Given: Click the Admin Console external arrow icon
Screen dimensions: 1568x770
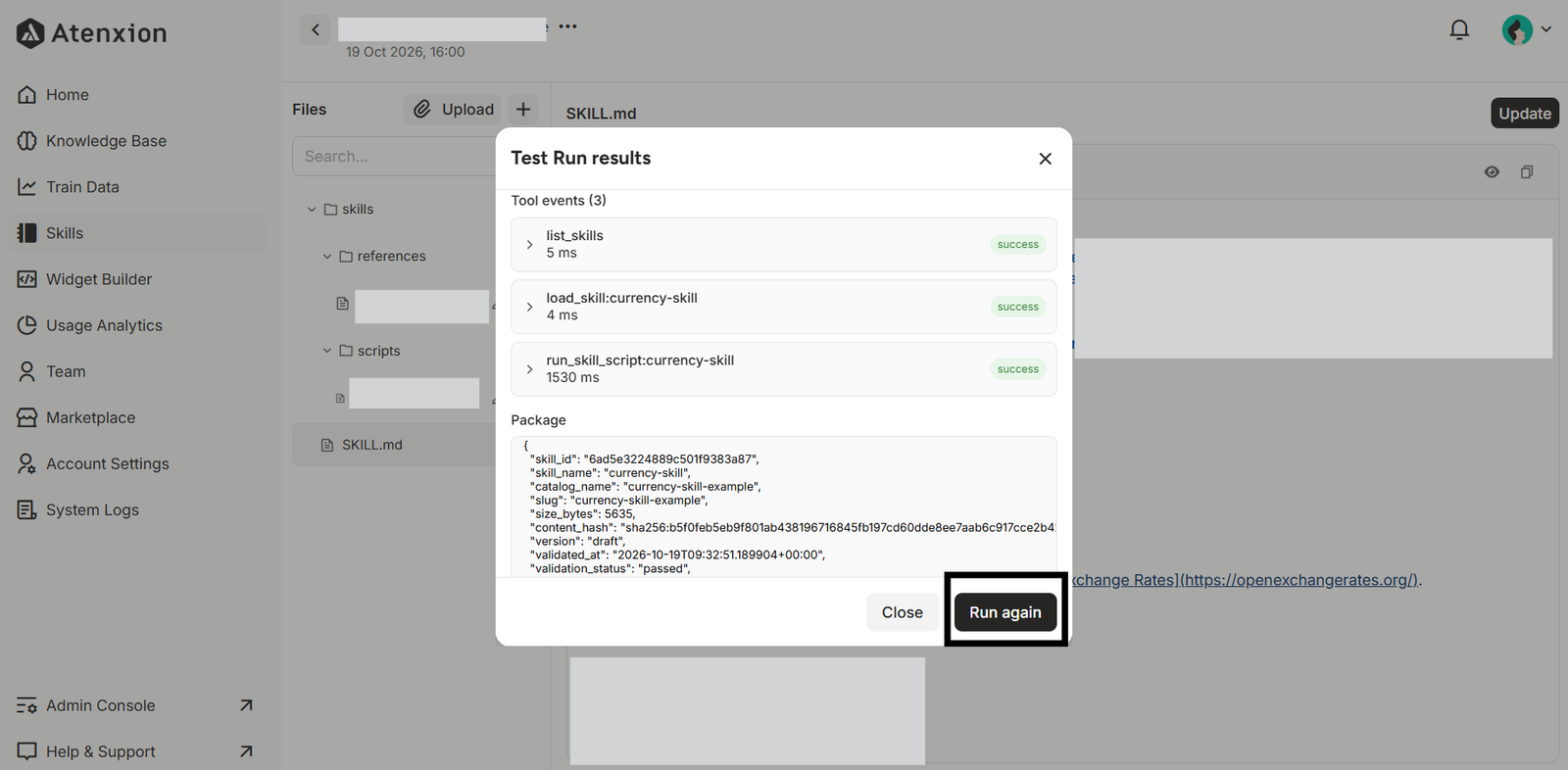Looking at the screenshot, I should (246, 705).
